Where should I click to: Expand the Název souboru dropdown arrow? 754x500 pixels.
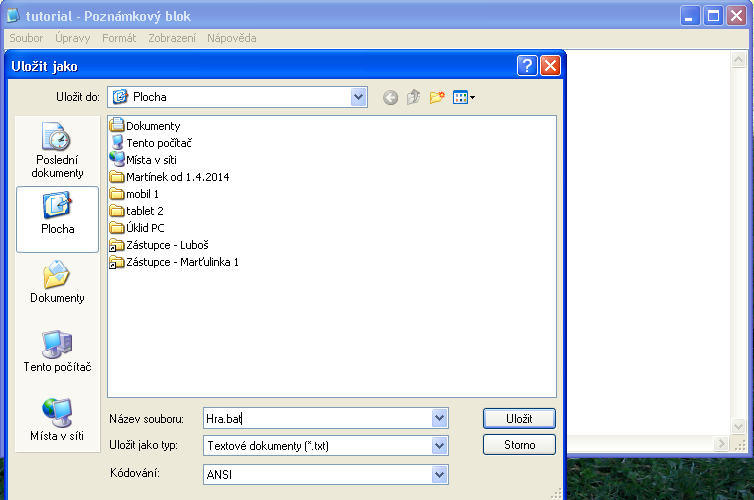tap(439, 418)
